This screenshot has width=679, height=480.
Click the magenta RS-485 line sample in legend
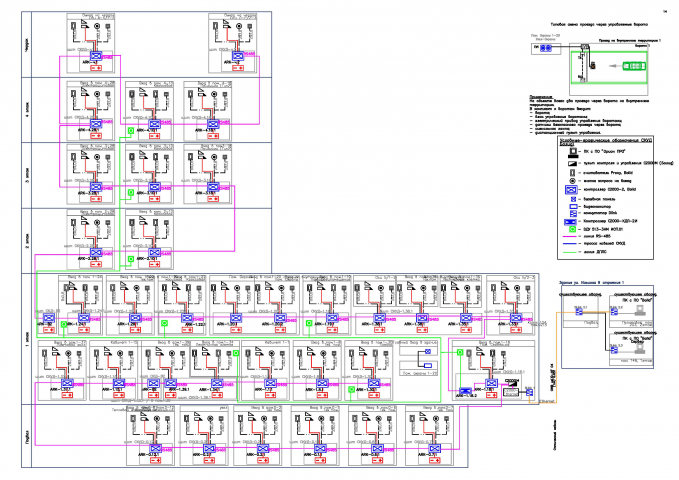tap(569, 237)
